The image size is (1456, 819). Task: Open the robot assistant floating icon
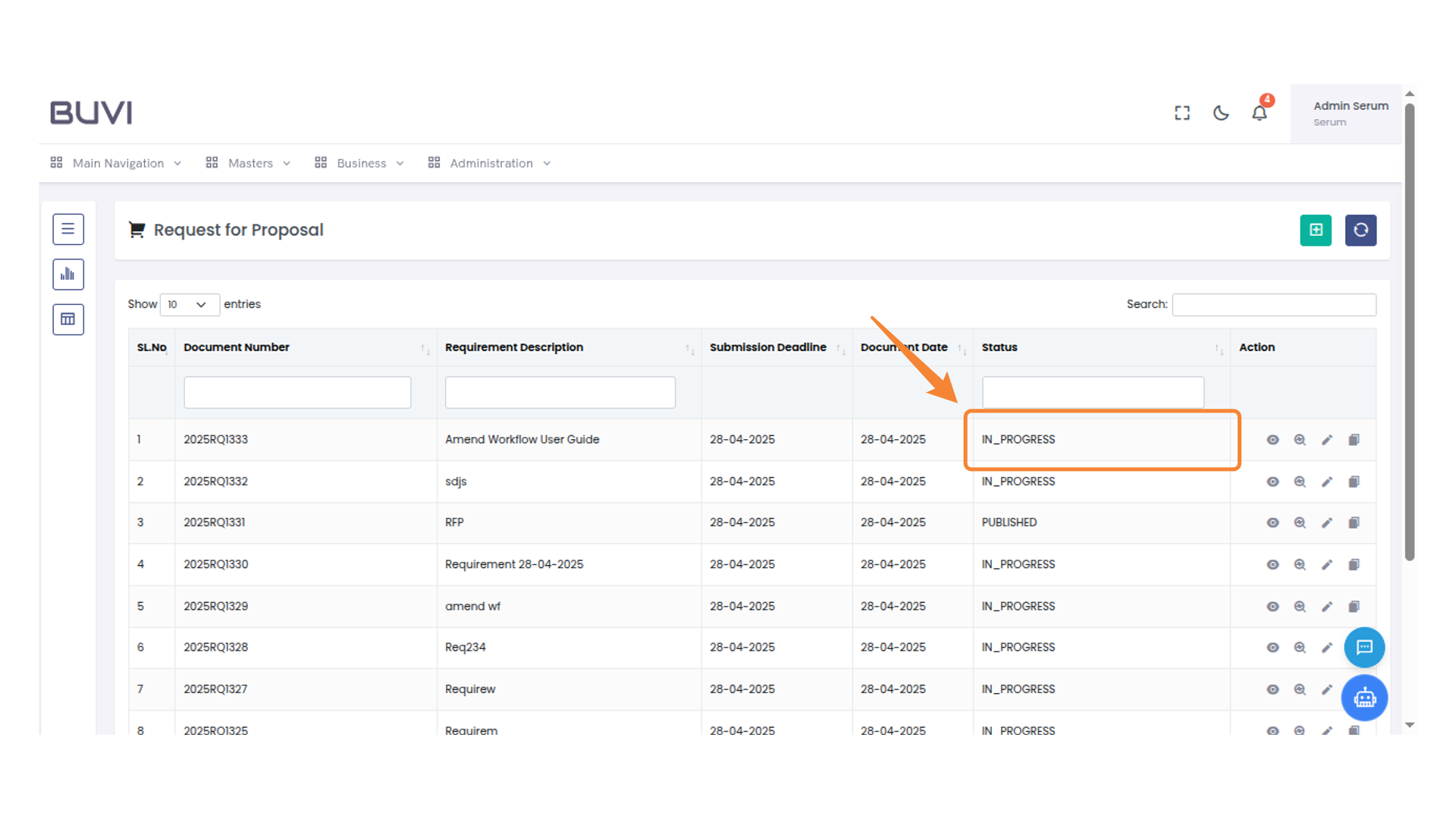(x=1364, y=698)
